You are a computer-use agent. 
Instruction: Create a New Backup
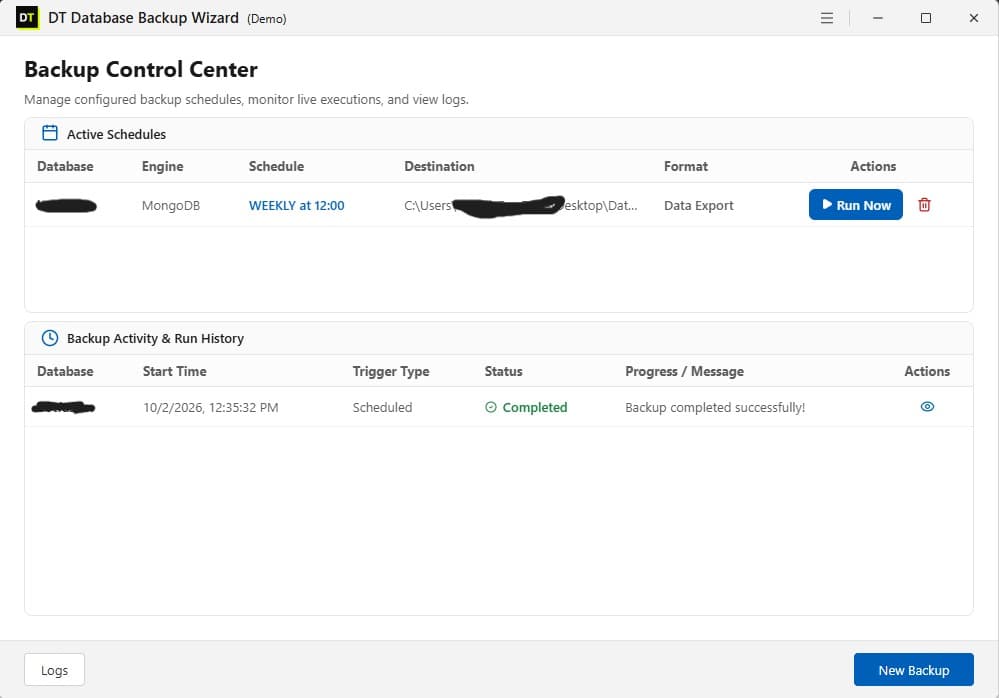pos(913,669)
